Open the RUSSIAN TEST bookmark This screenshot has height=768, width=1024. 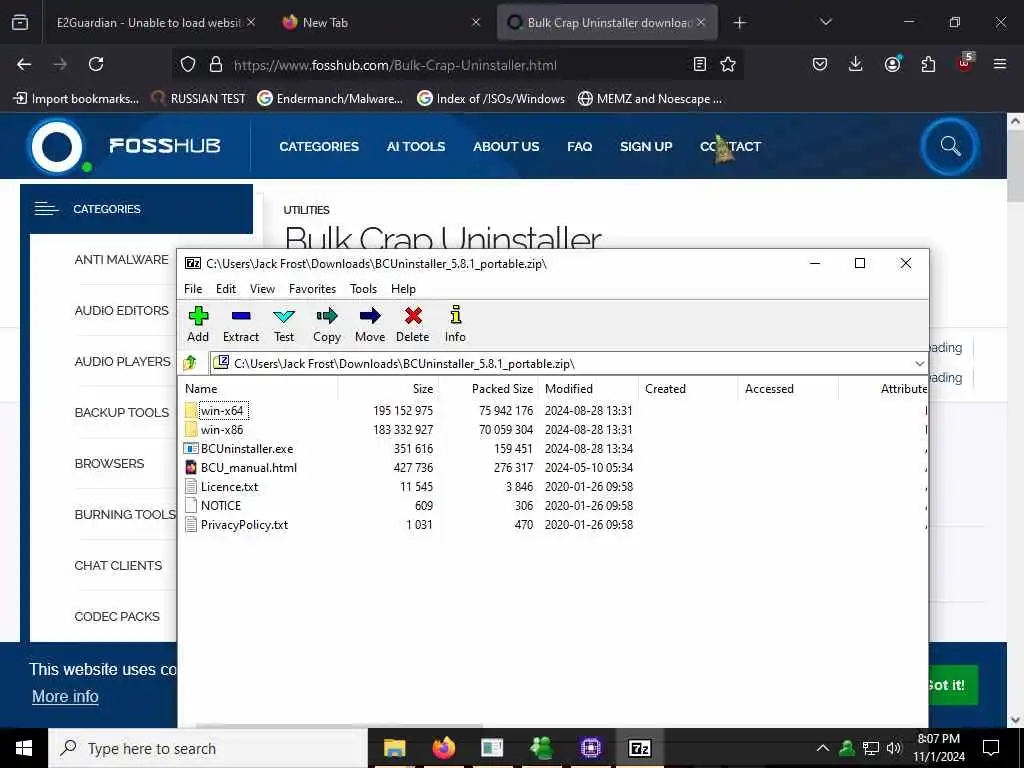tap(199, 99)
